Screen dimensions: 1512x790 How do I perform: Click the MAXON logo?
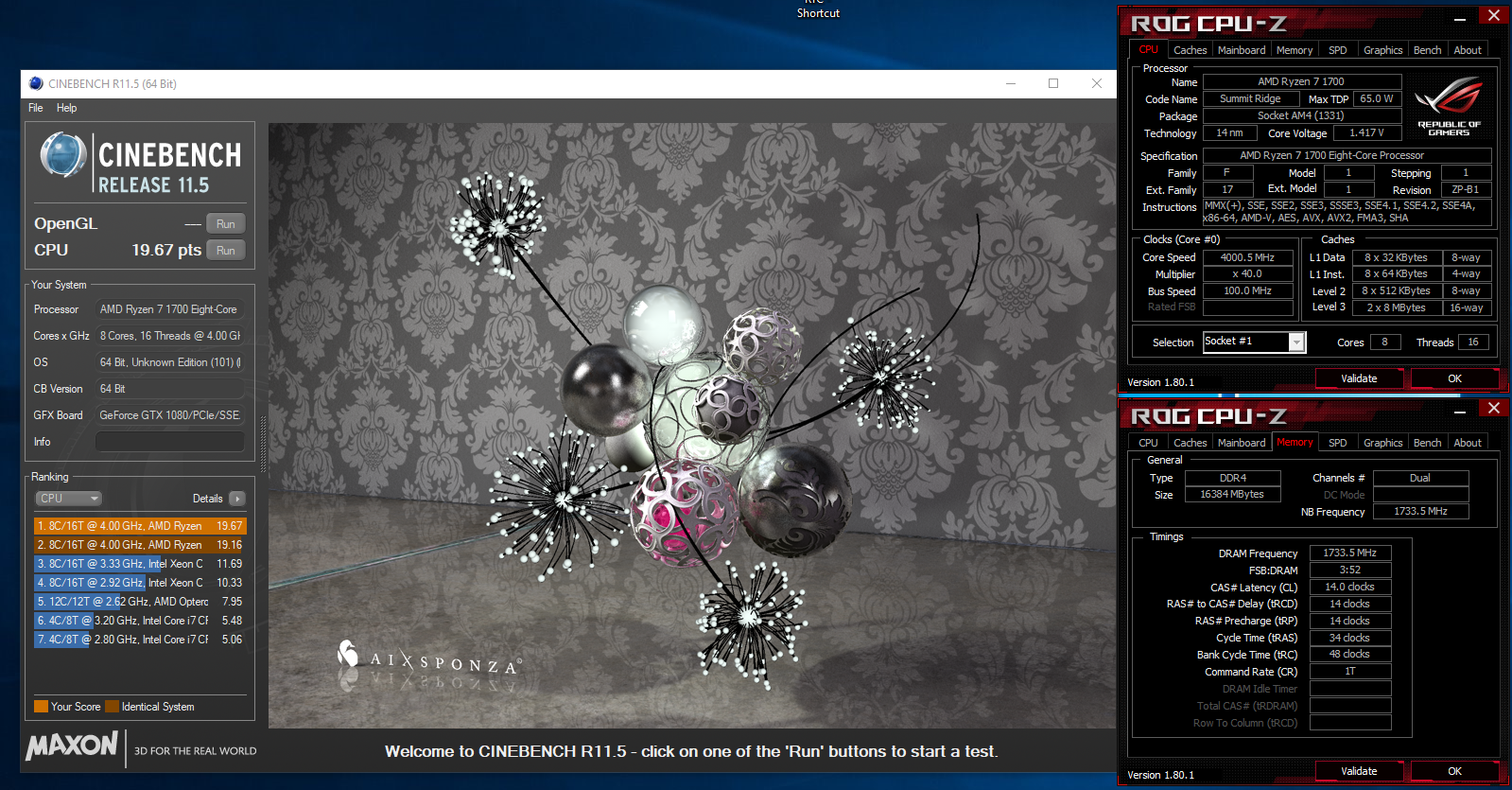coord(72,746)
